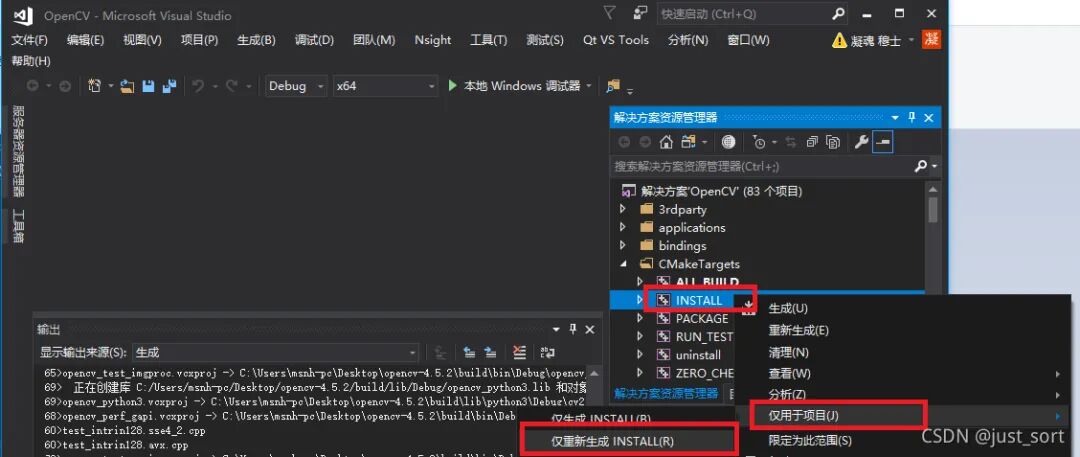Click Go to Previous Message icon in Output

469,352
